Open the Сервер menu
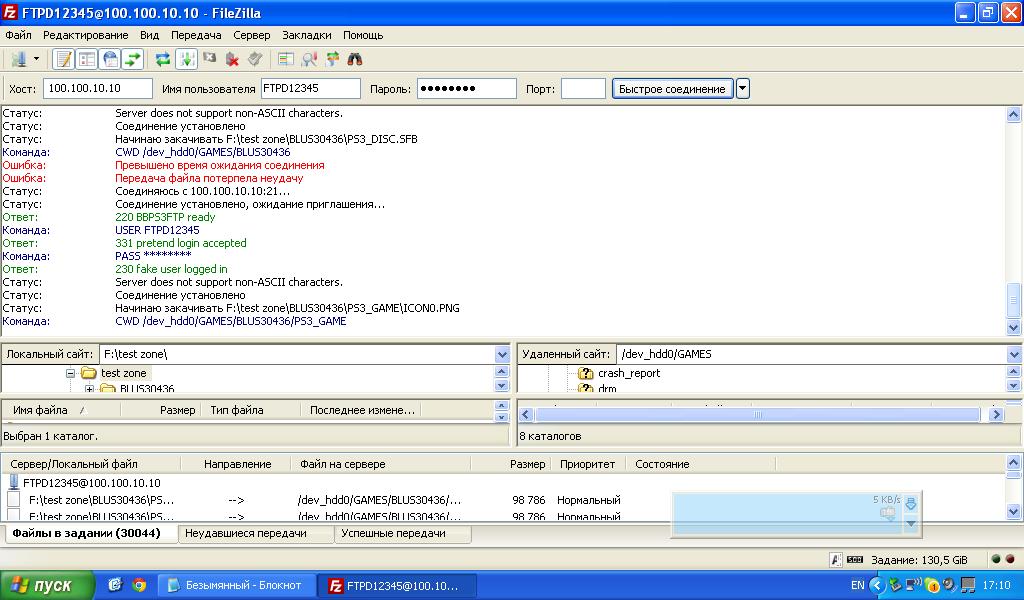1024x600 pixels. click(x=251, y=35)
